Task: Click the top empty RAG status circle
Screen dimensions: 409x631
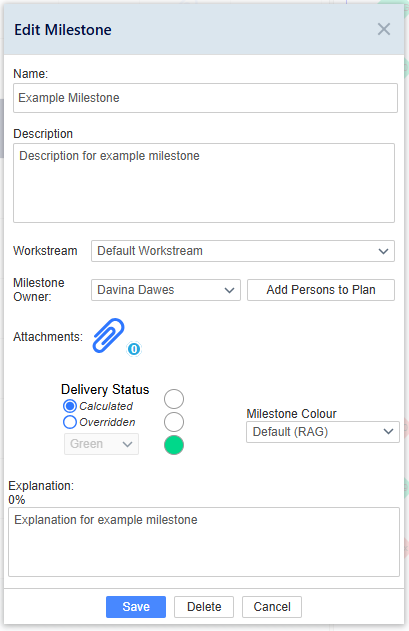Action: (174, 399)
